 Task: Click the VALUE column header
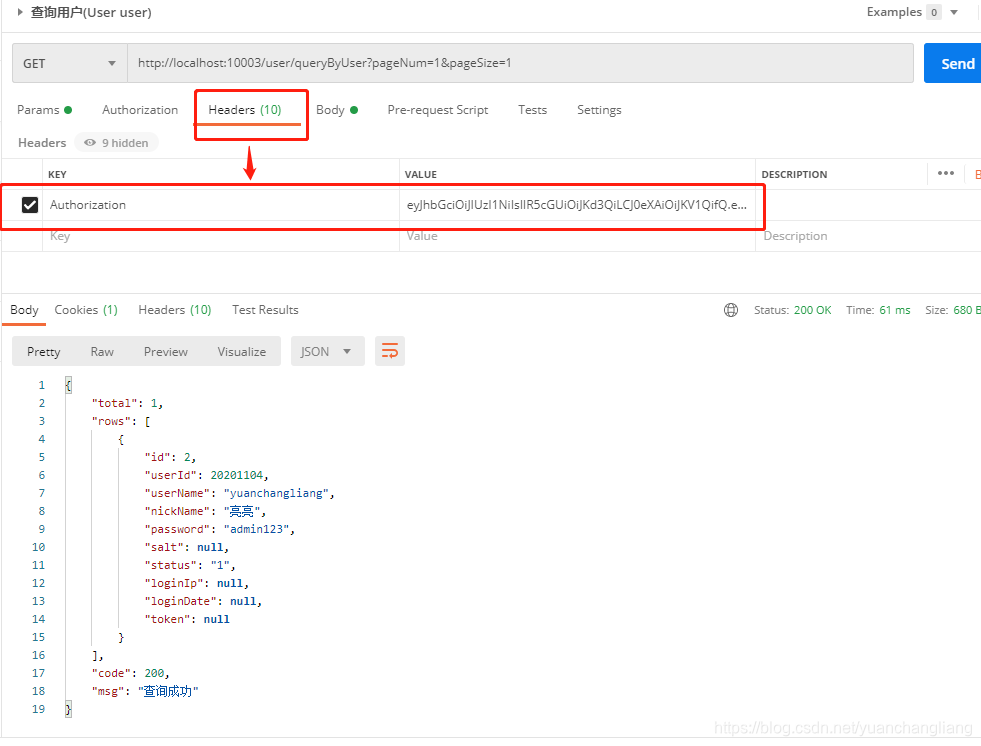[x=420, y=175]
